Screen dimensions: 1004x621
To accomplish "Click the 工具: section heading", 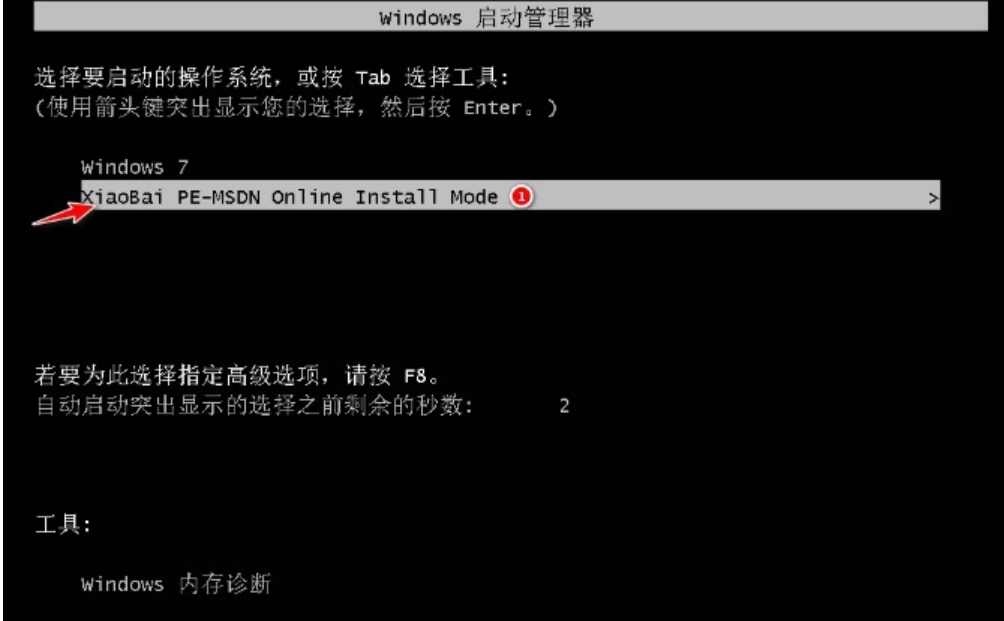I will (x=63, y=524).
